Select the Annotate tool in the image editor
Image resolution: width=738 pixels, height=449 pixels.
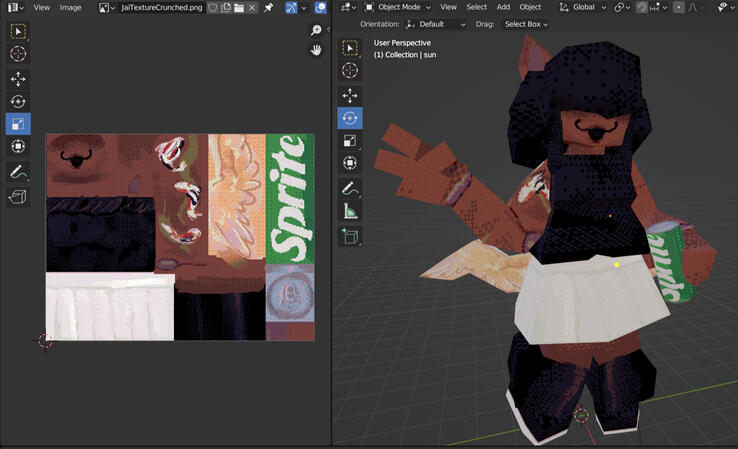pyautogui.click(x=18, y=172)
